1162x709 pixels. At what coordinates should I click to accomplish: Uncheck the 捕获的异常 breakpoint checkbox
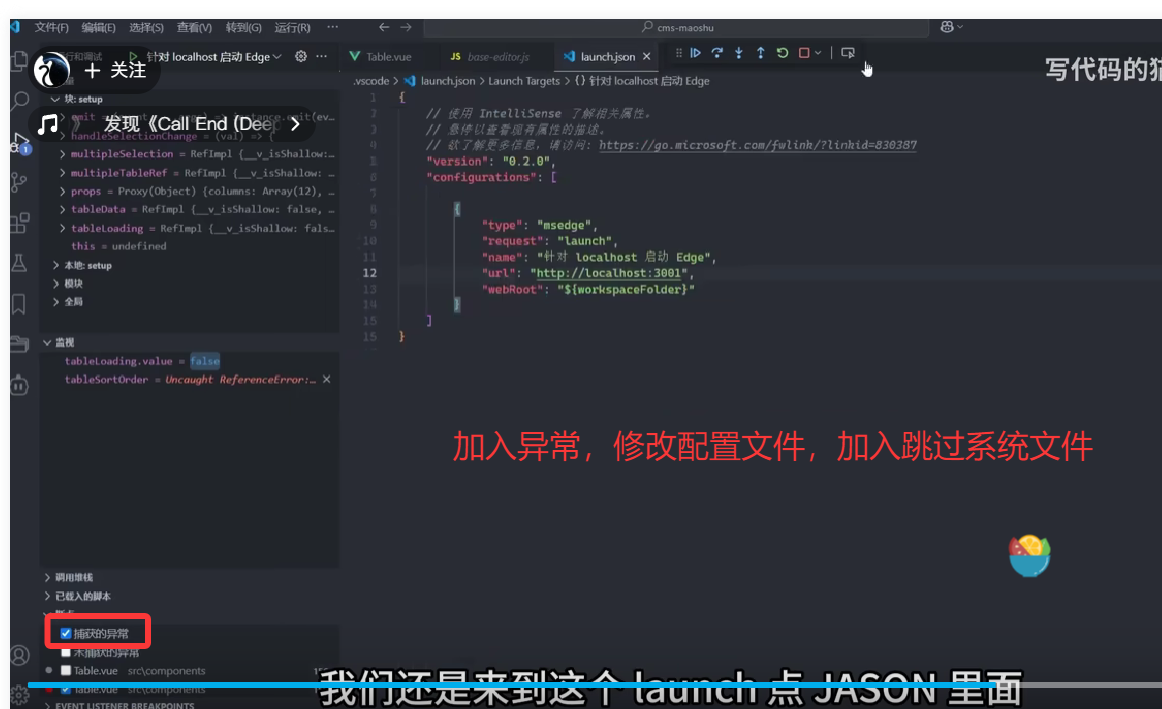click(66, 633)
